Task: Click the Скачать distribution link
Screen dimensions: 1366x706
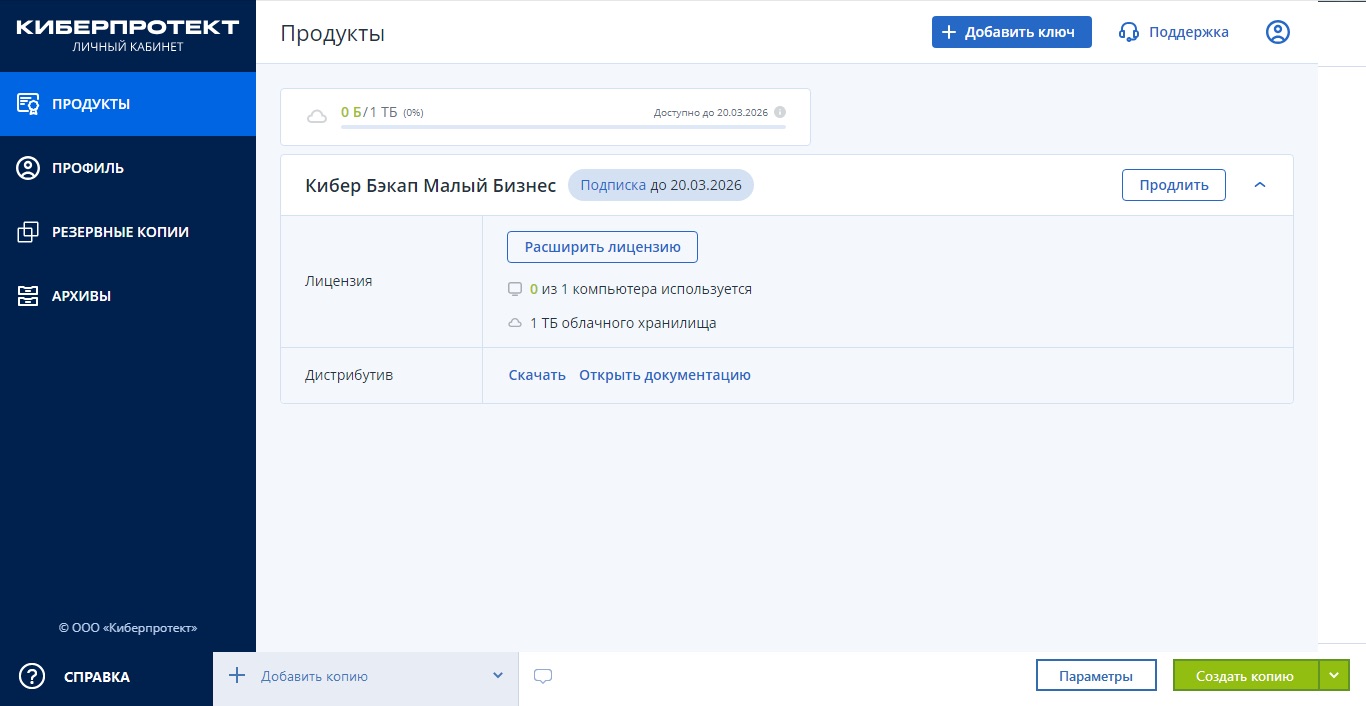Action: (x=537, y=375)
